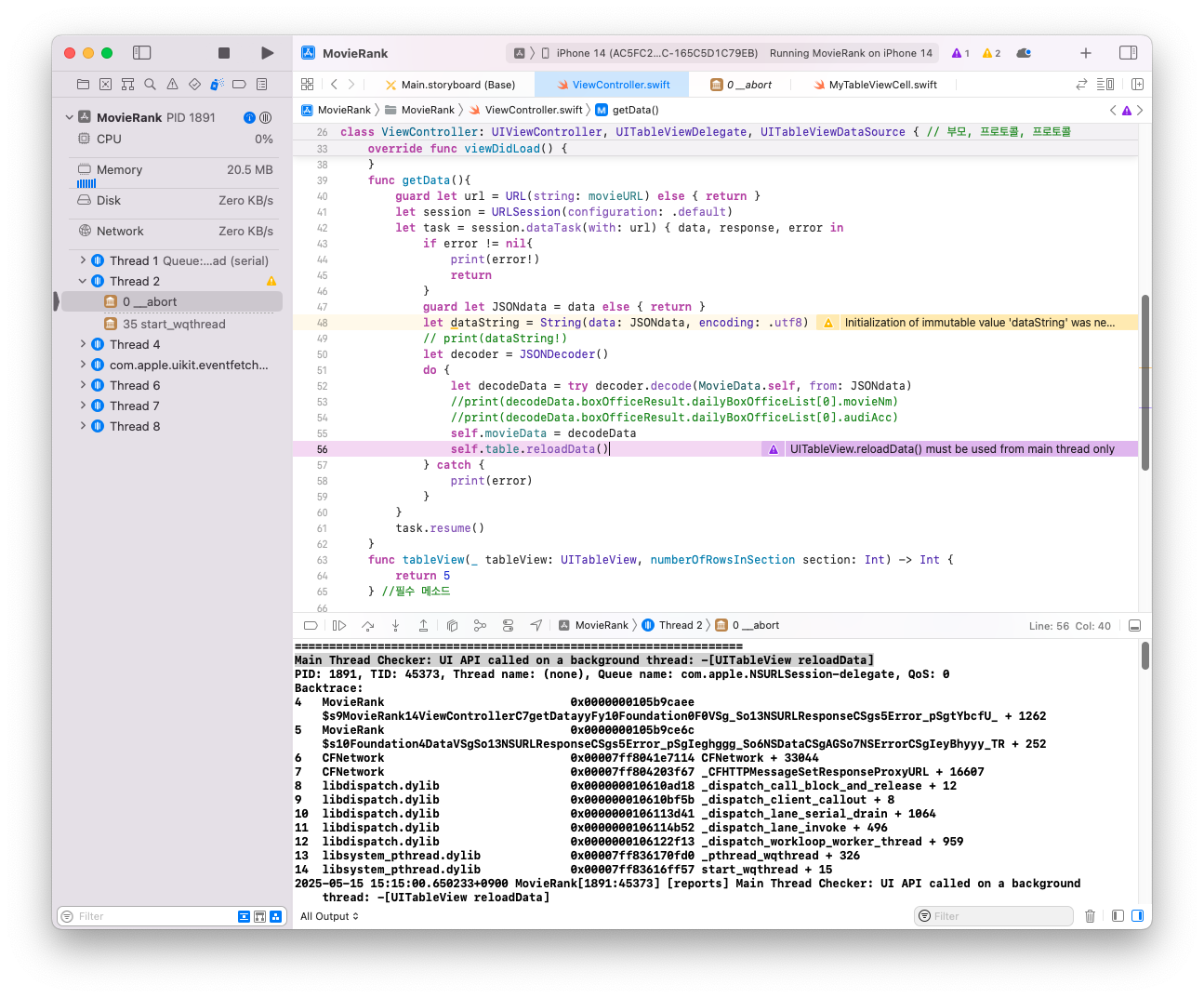Open Environment Overrides
Screen dimensions: 1204x998
click(x=508, y=625)
